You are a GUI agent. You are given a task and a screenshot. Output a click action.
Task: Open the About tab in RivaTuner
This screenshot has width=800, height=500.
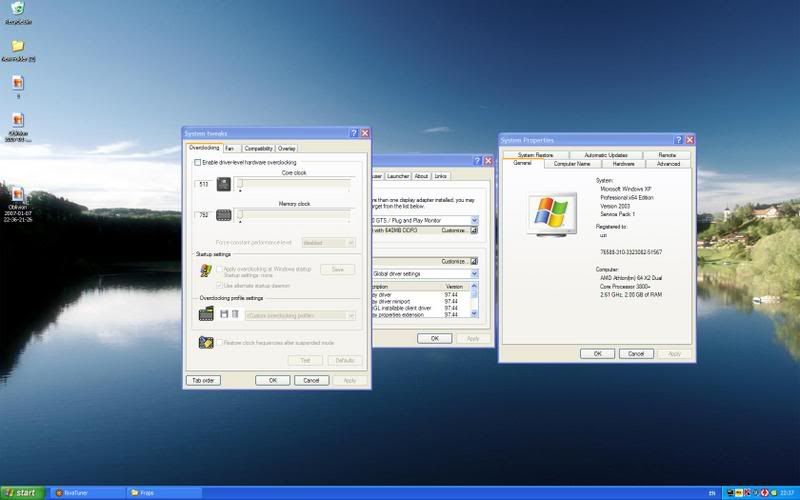[421, 176]
